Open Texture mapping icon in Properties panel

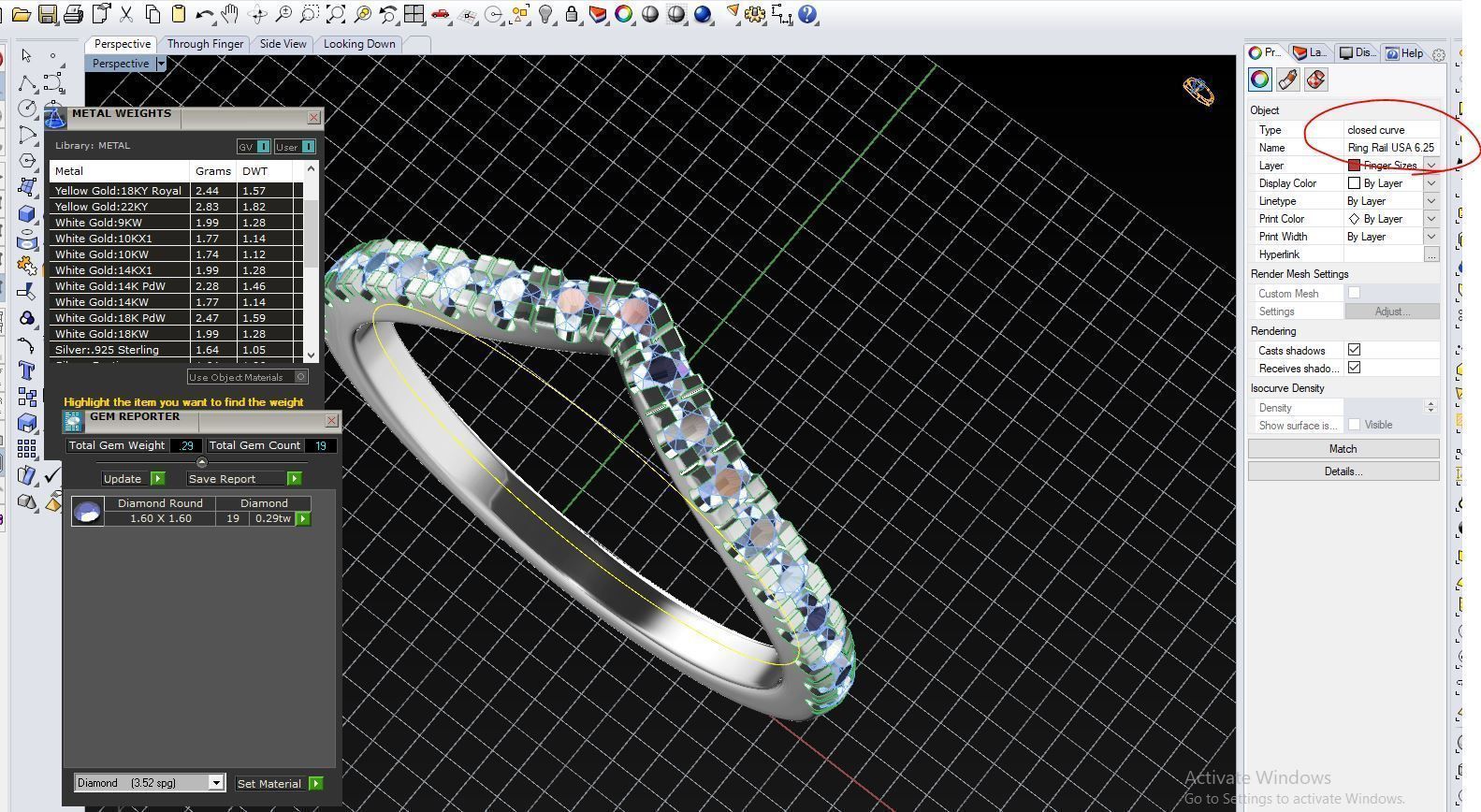[x=1315, y=80]
